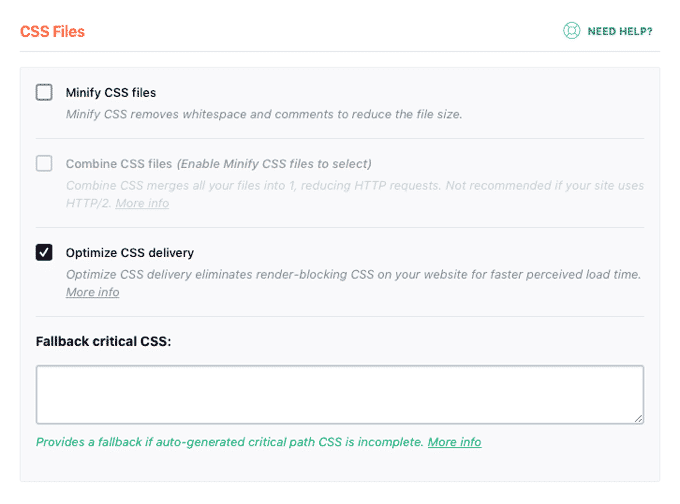Enable the Minify CSS files checkbox

(44, 93)
